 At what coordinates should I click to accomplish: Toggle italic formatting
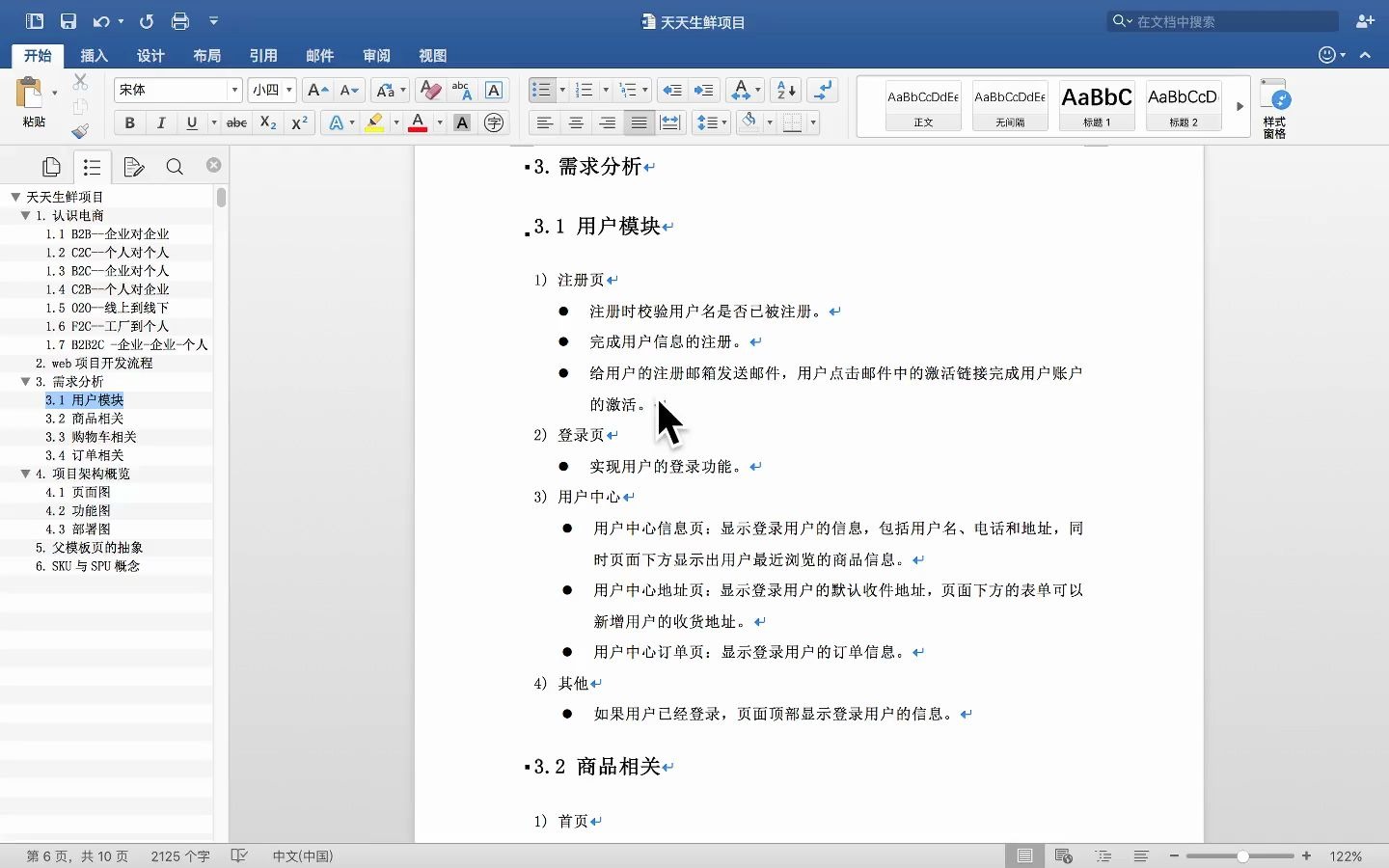[x=161, y=122]
